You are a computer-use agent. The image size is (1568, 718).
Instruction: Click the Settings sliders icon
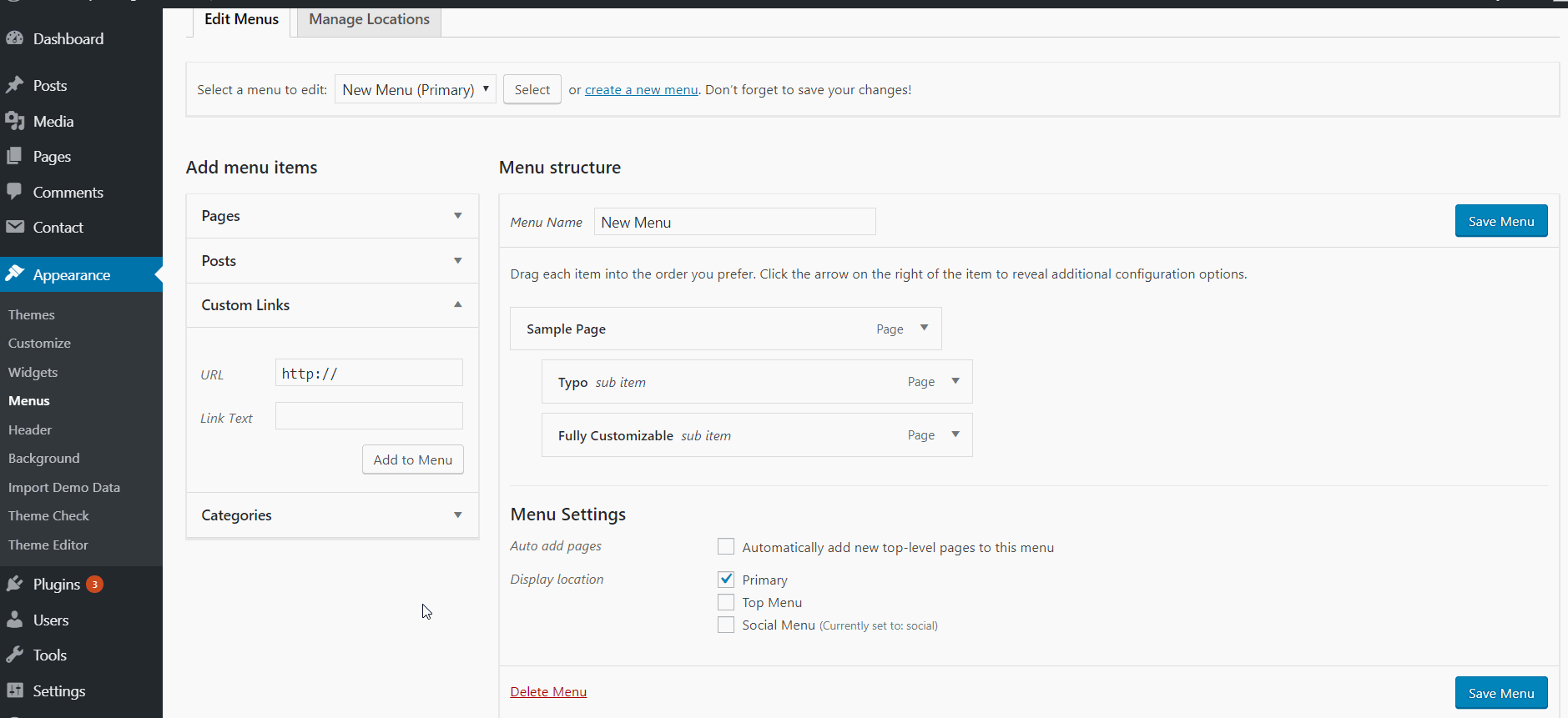15,690
